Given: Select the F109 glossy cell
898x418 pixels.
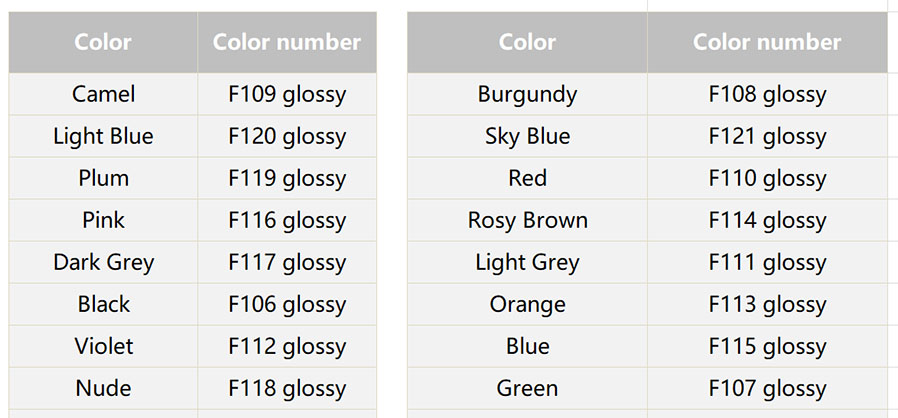Looking at the screenshot, I should 287,94.
